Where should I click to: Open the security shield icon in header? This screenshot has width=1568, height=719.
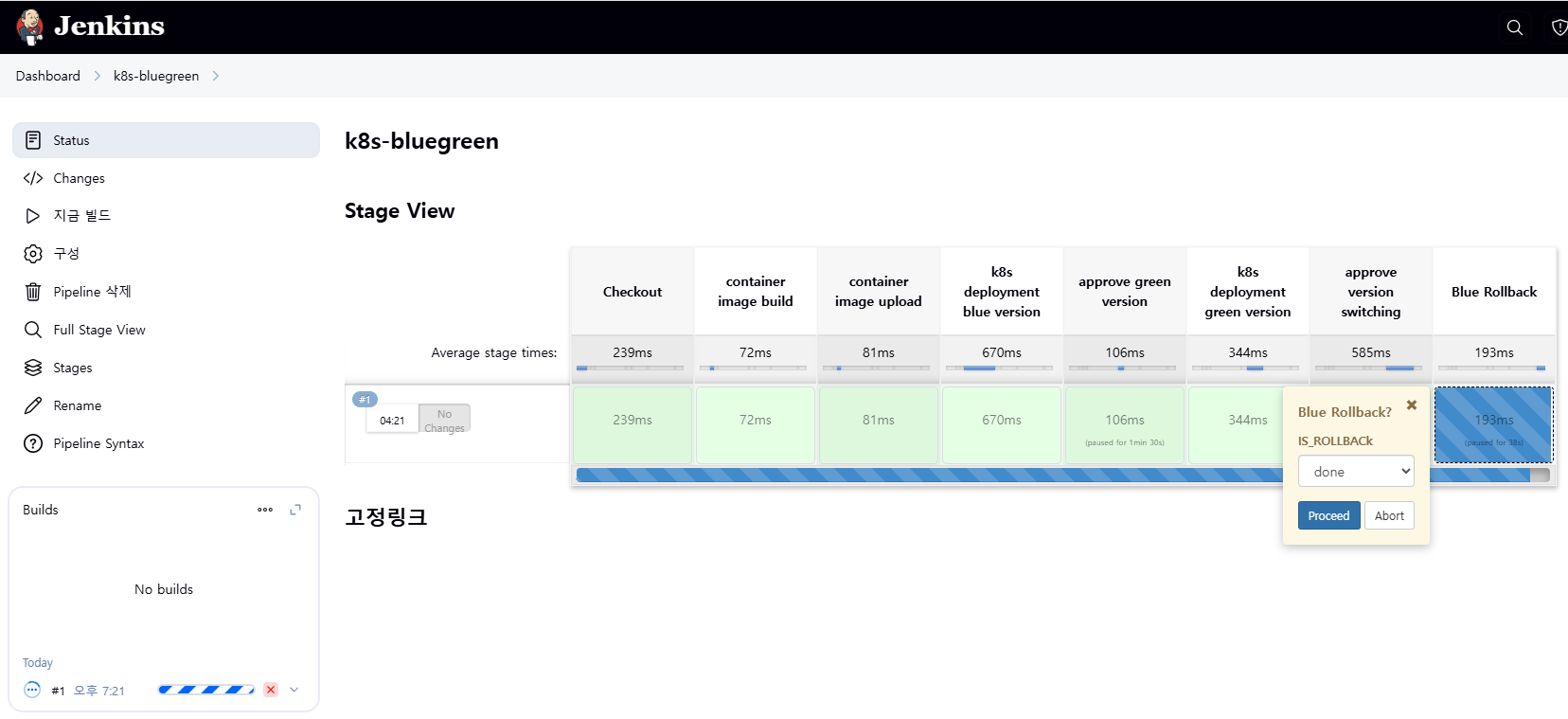(1559, 27)
